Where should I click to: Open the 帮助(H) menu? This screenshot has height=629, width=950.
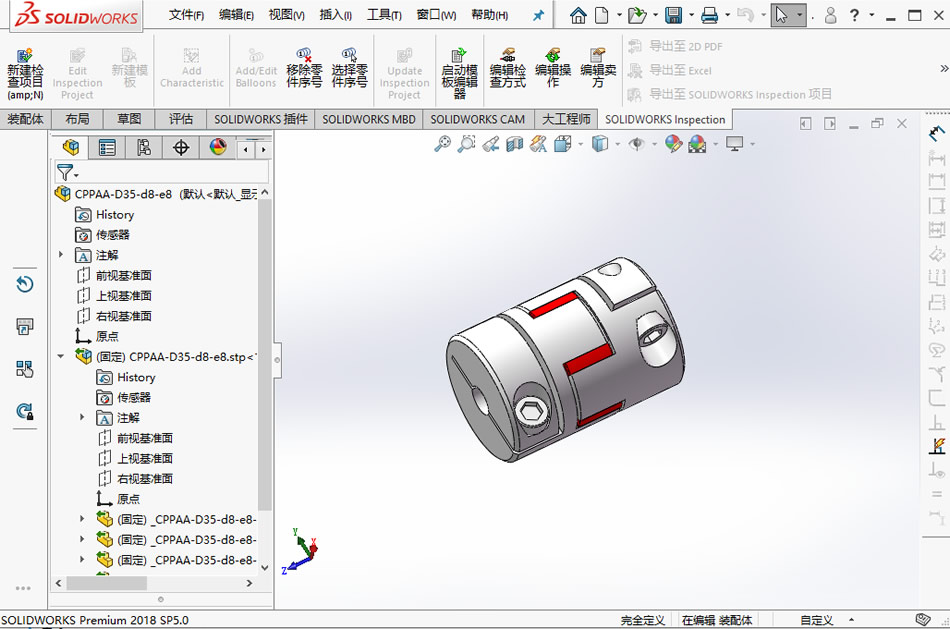click(490, 15)
